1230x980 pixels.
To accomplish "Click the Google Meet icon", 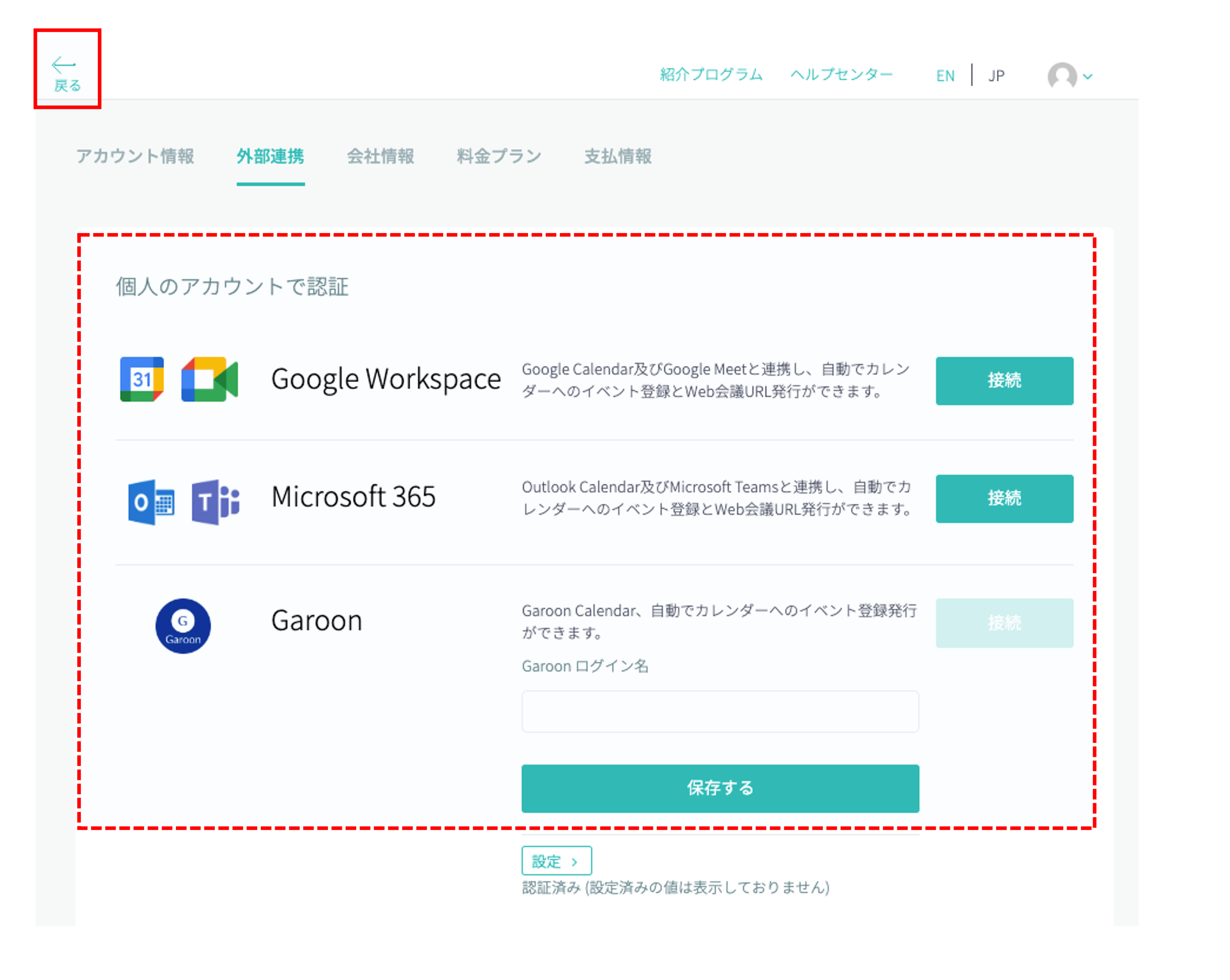I will 209,379.
